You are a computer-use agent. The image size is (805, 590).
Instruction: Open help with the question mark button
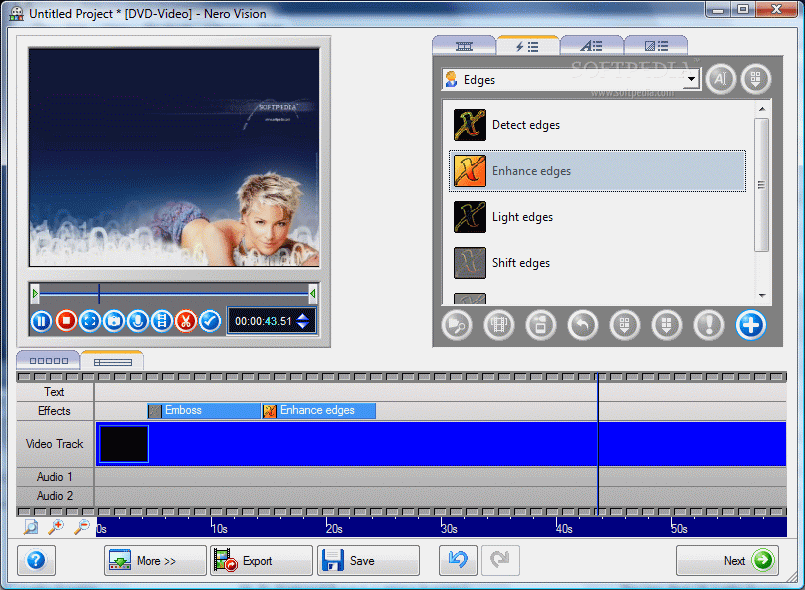point(36,561)
